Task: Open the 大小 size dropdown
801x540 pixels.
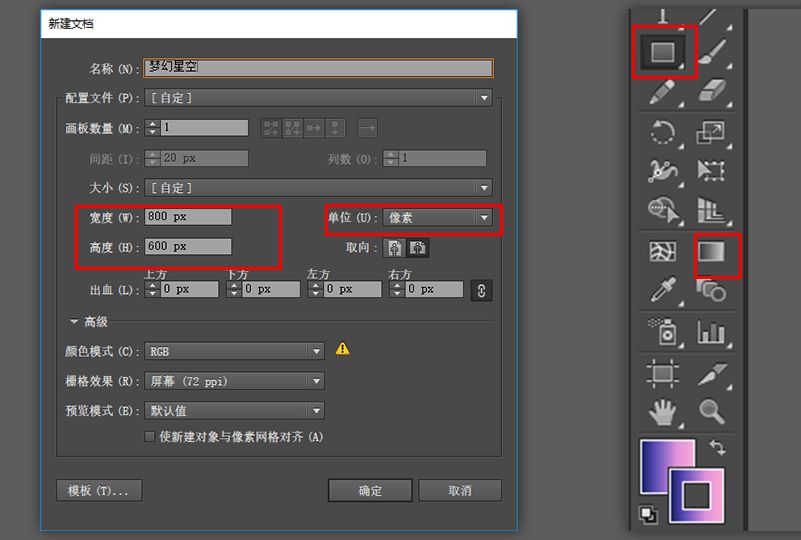Action: [318, 187]
